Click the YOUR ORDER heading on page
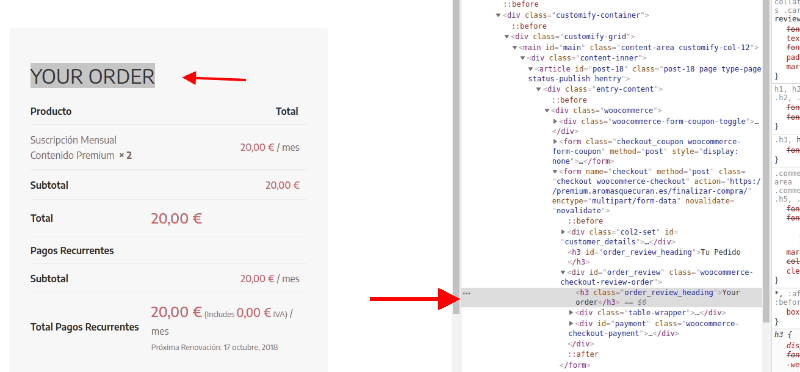 point(92,77)
